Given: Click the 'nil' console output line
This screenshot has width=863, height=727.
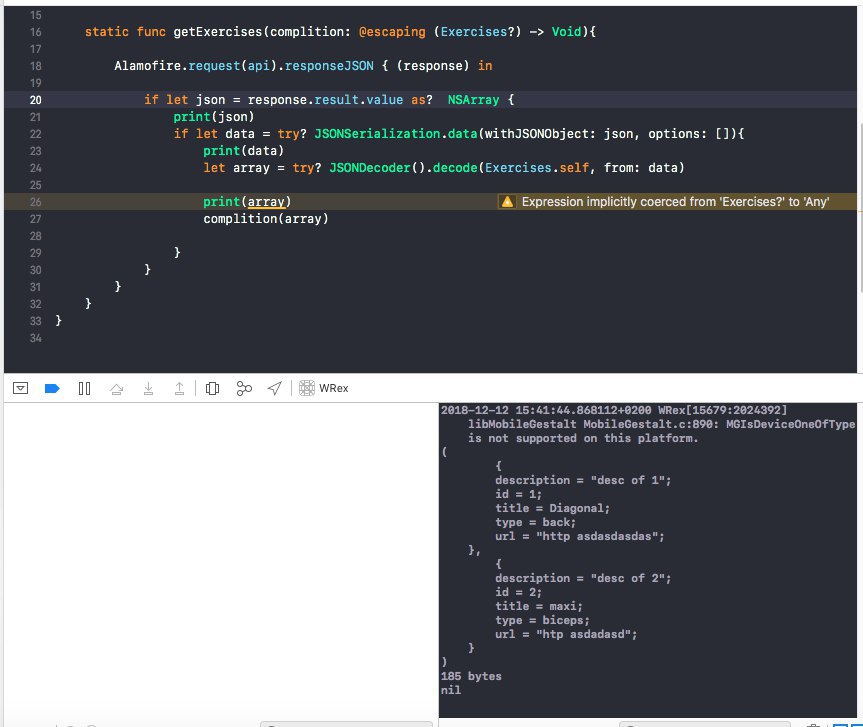Looking at the screenshot, I should [x=450, y=690].
